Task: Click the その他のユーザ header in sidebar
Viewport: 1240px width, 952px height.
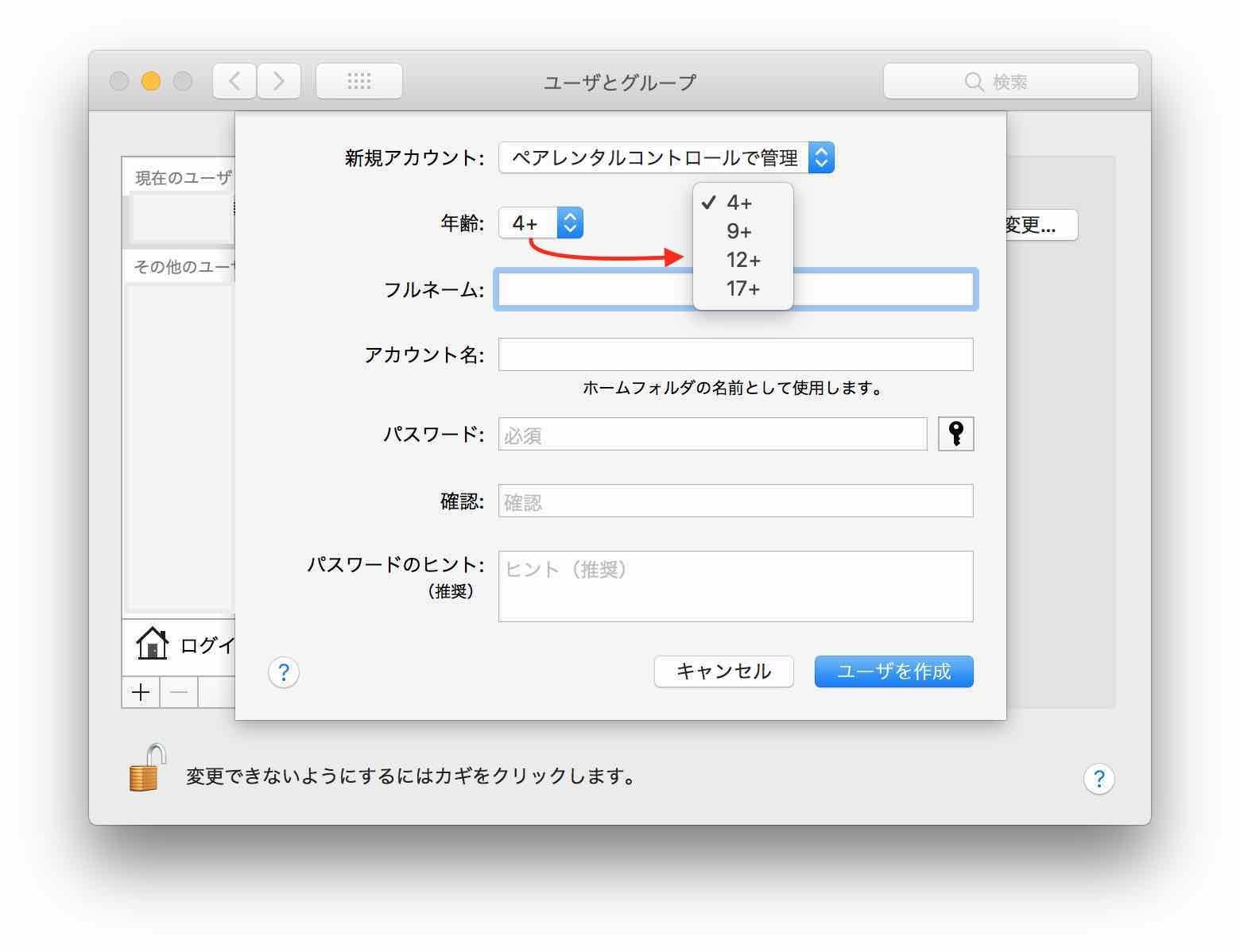Action: (x=183, y=266)
